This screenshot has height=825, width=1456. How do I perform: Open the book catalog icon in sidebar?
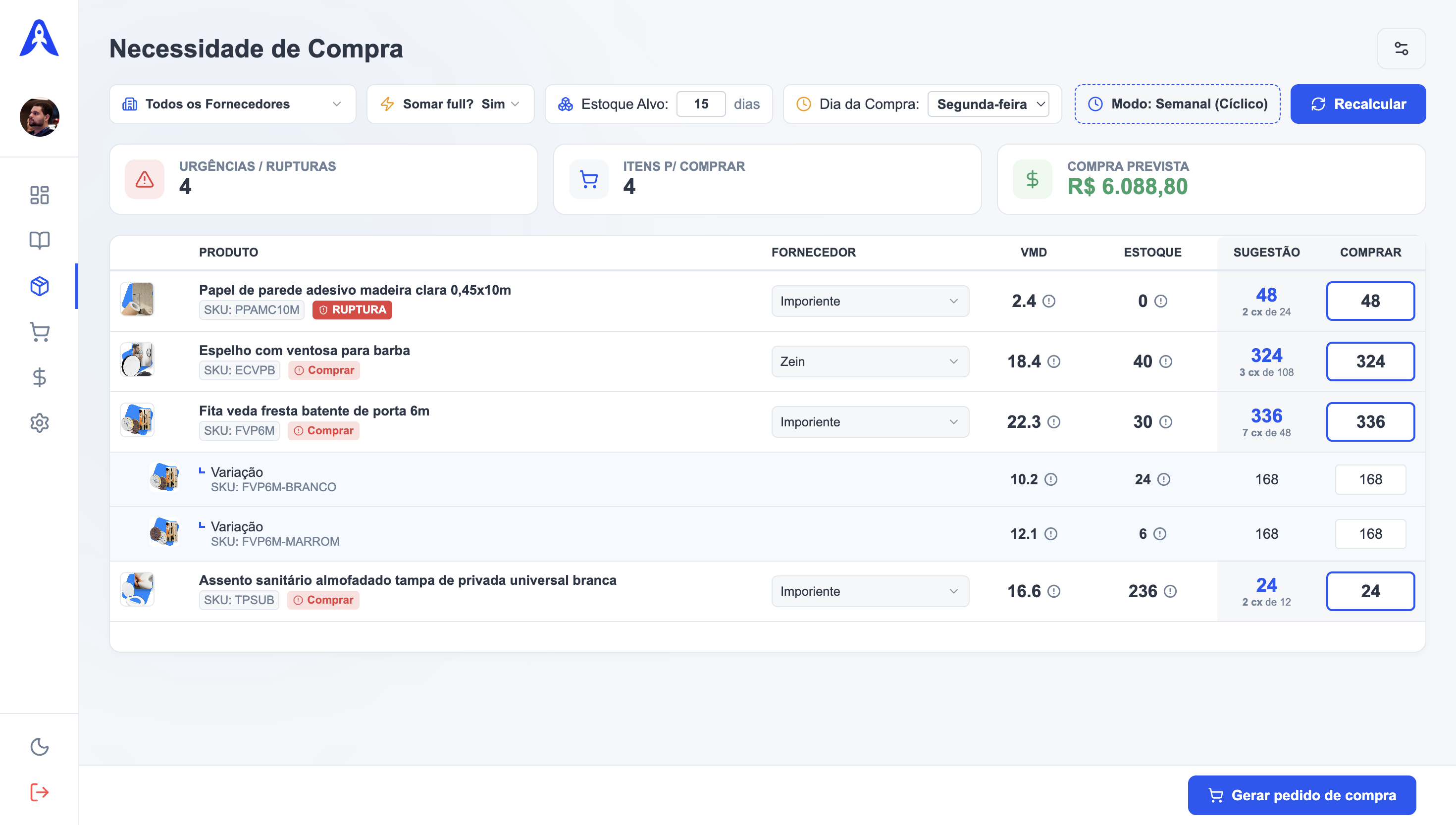[39, 240]
